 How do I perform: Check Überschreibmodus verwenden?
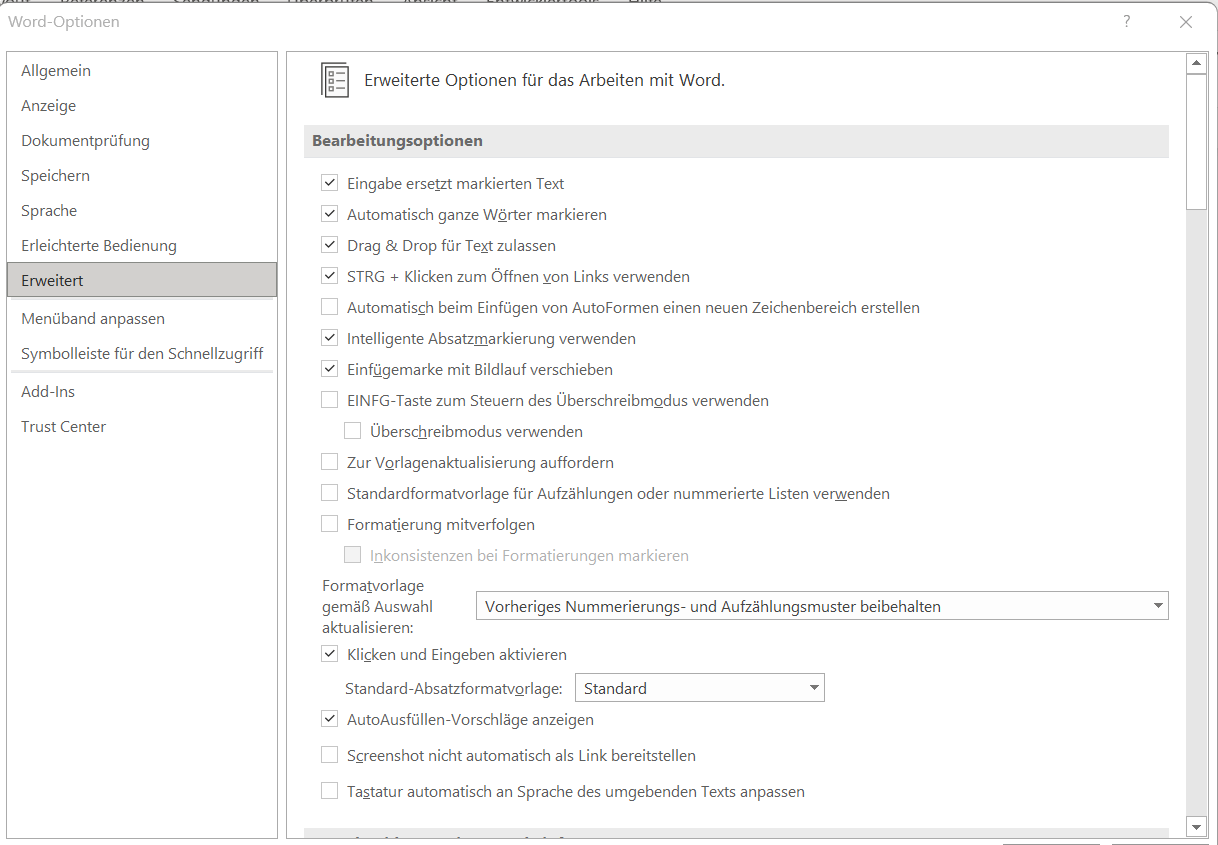[352, 431]
